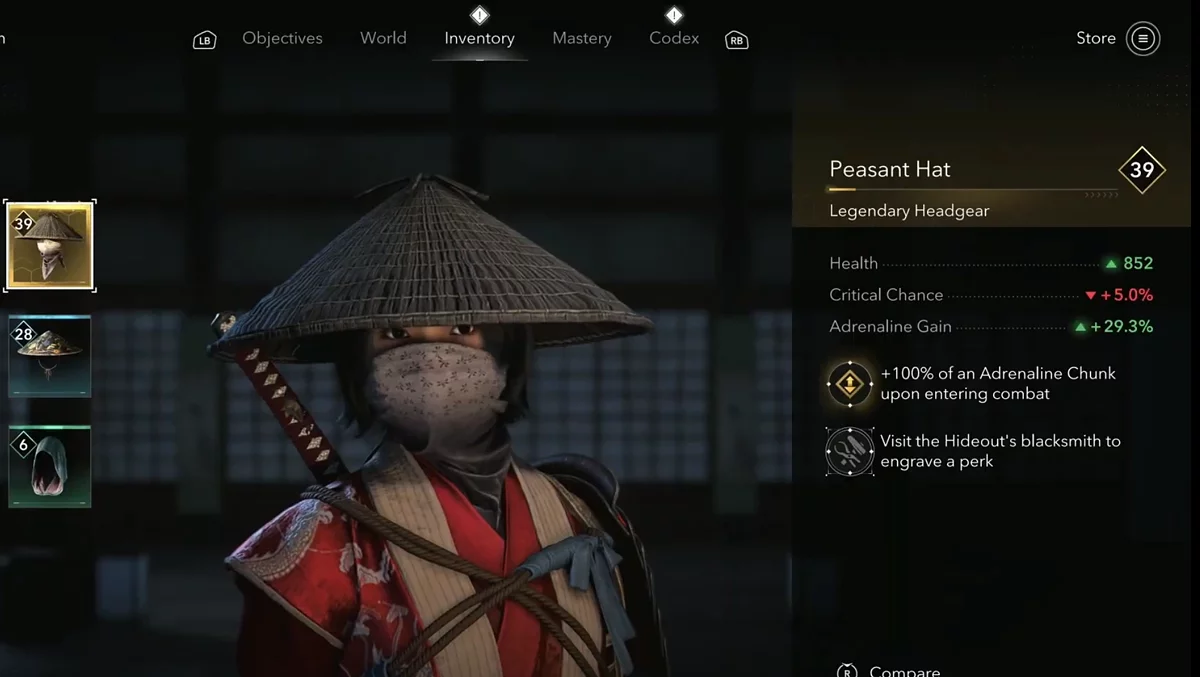The width and height of the screenshot is (1200, 677).
Task: Choose the level 6 hood thumbnail
Action: click(50, 467)
